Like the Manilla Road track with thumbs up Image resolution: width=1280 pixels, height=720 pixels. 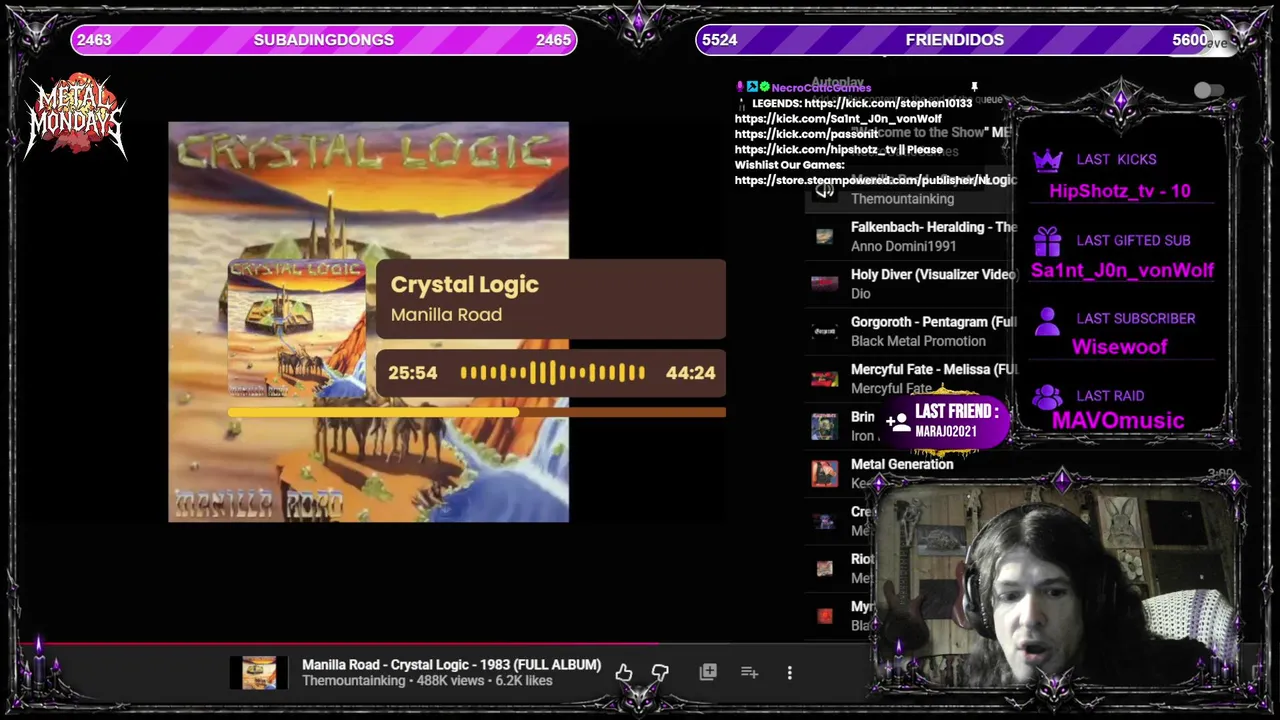pos(623,673)
